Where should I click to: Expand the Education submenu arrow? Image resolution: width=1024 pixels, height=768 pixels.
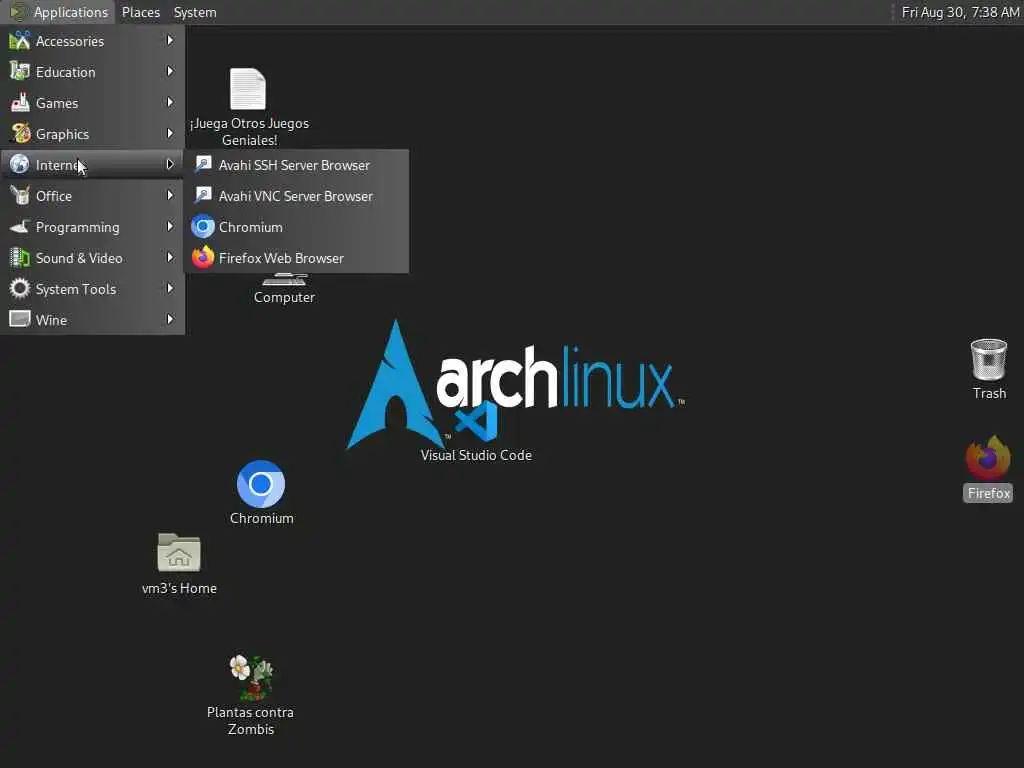coord(170,71)
